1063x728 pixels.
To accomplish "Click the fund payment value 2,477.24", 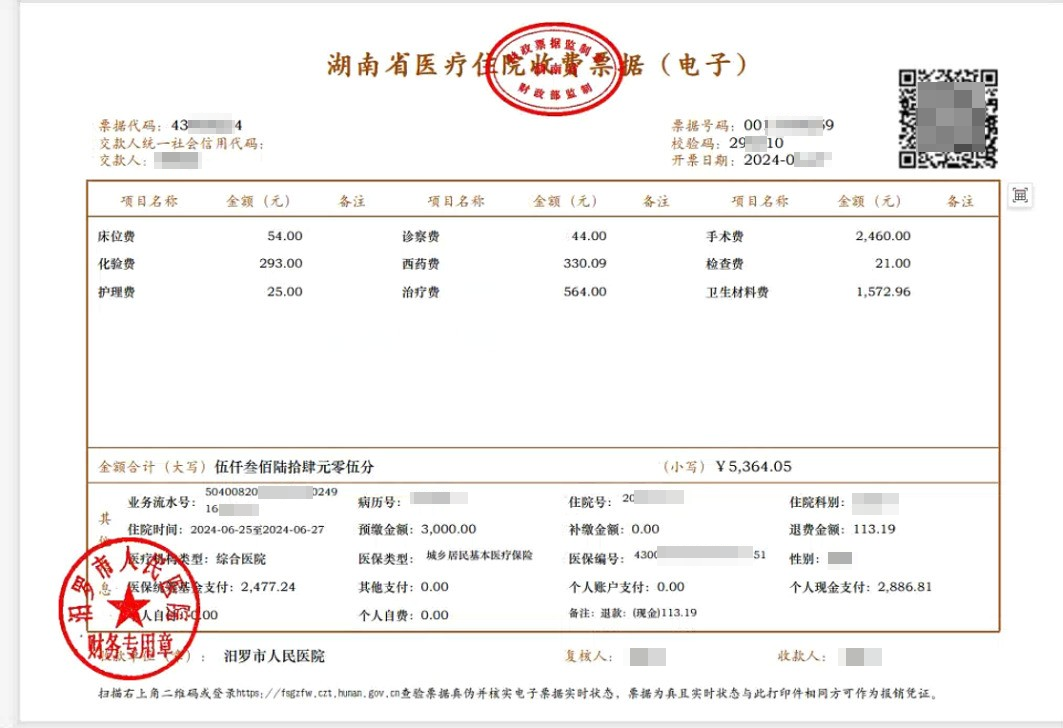I will [x=268, y=587].
